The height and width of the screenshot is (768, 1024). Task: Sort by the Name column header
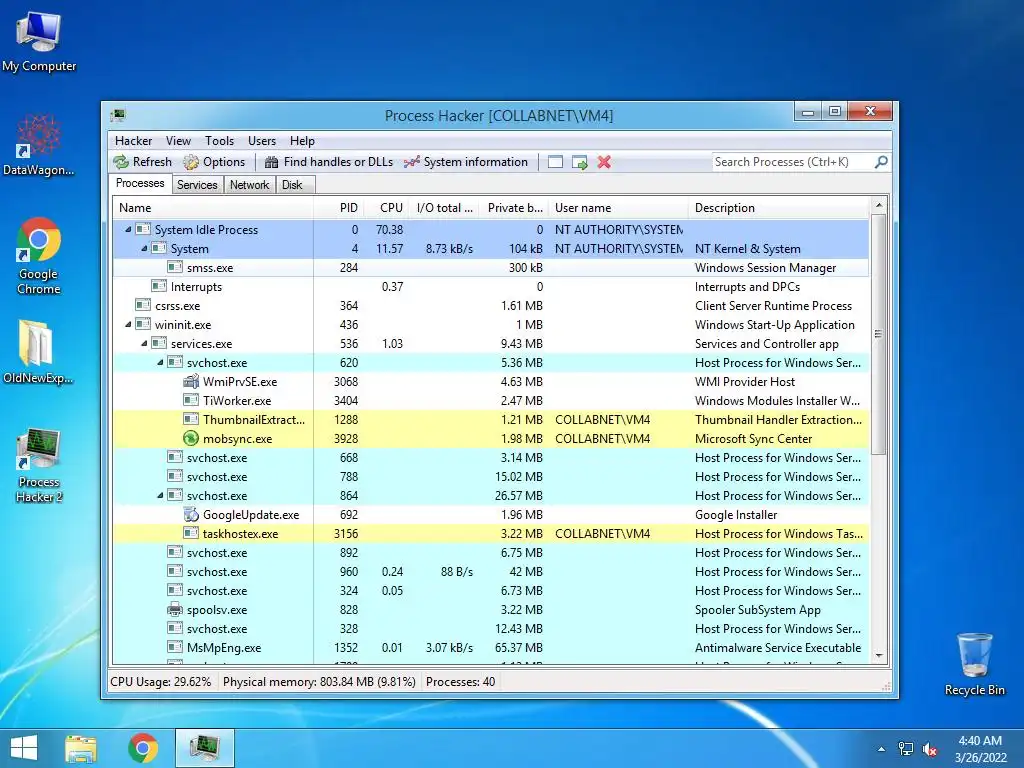(214, 208)
